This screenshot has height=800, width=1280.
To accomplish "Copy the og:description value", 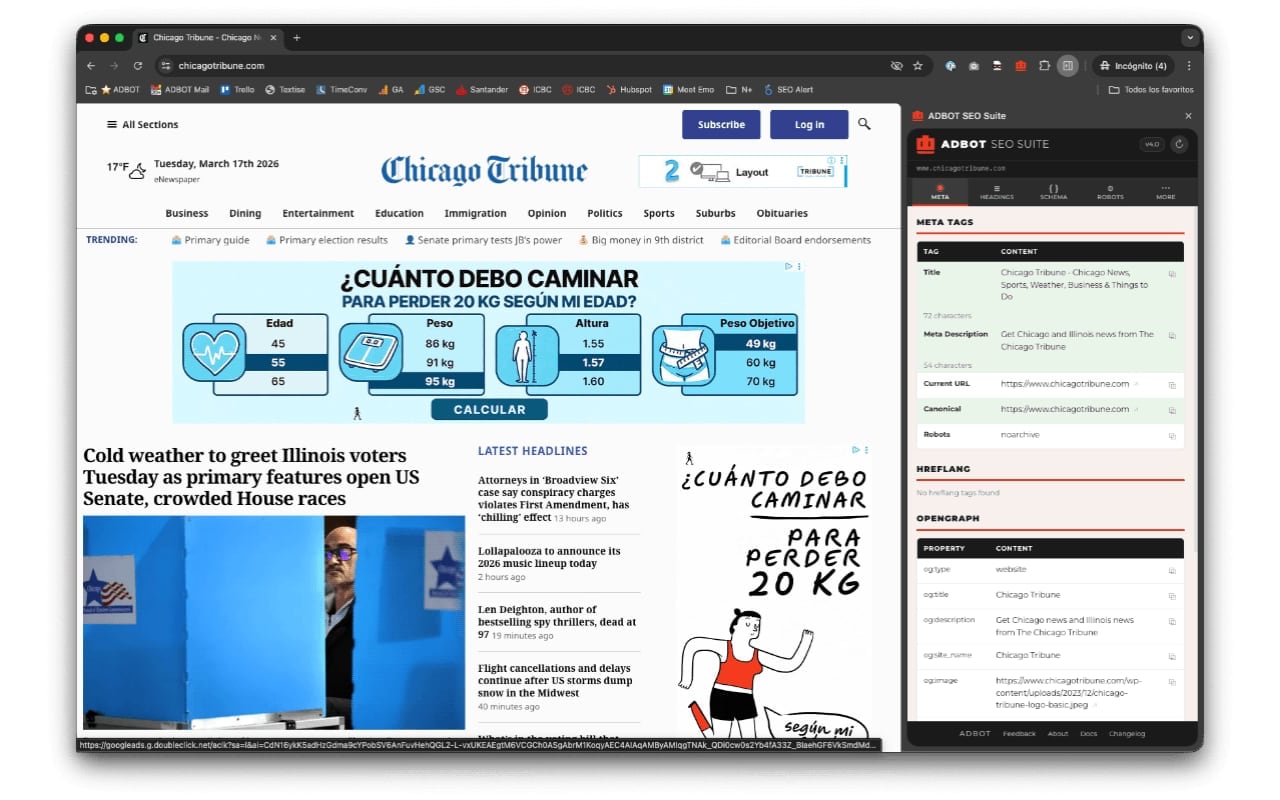I will click(1172, 621).
